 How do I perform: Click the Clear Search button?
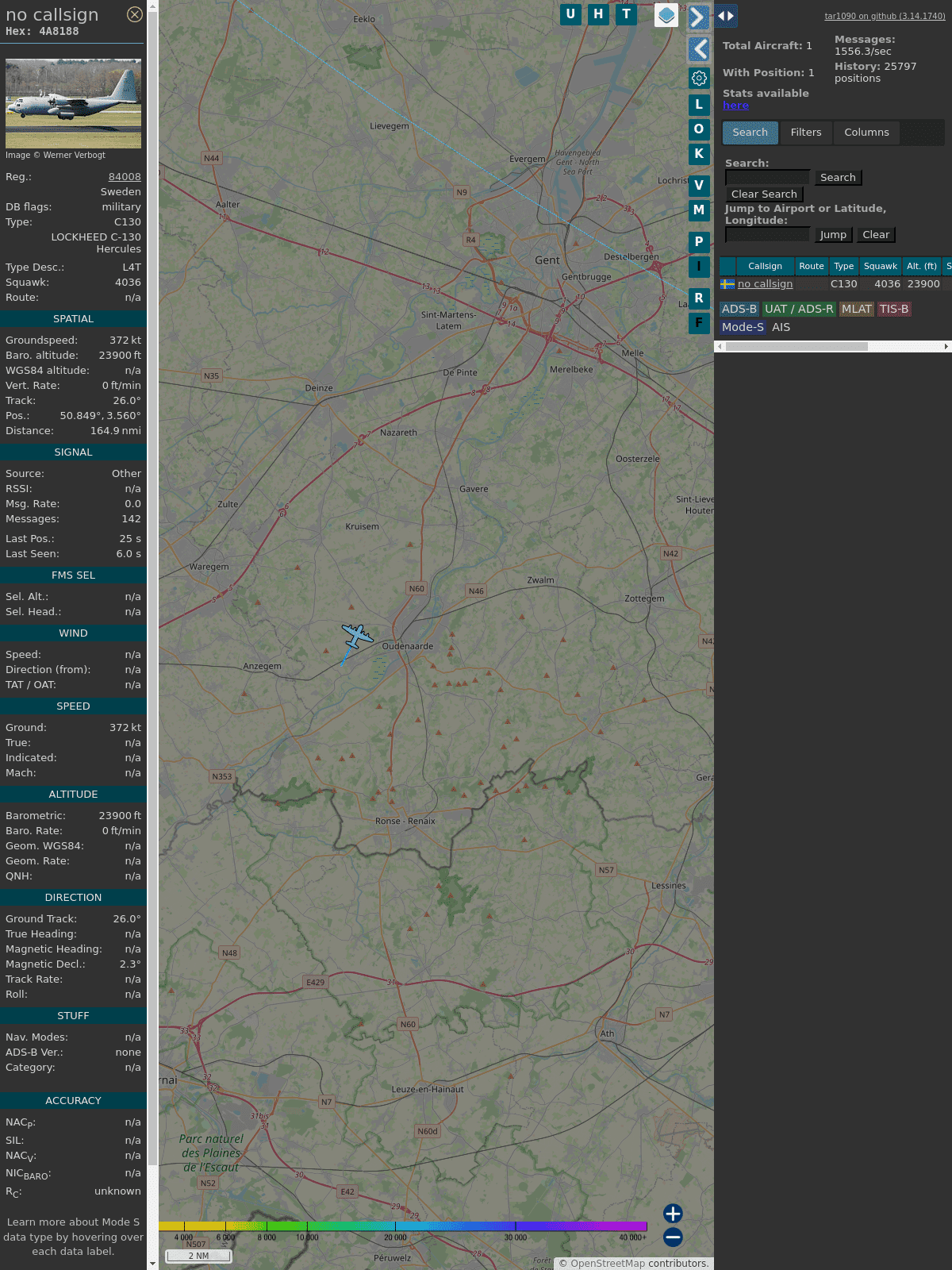(764, 194)
